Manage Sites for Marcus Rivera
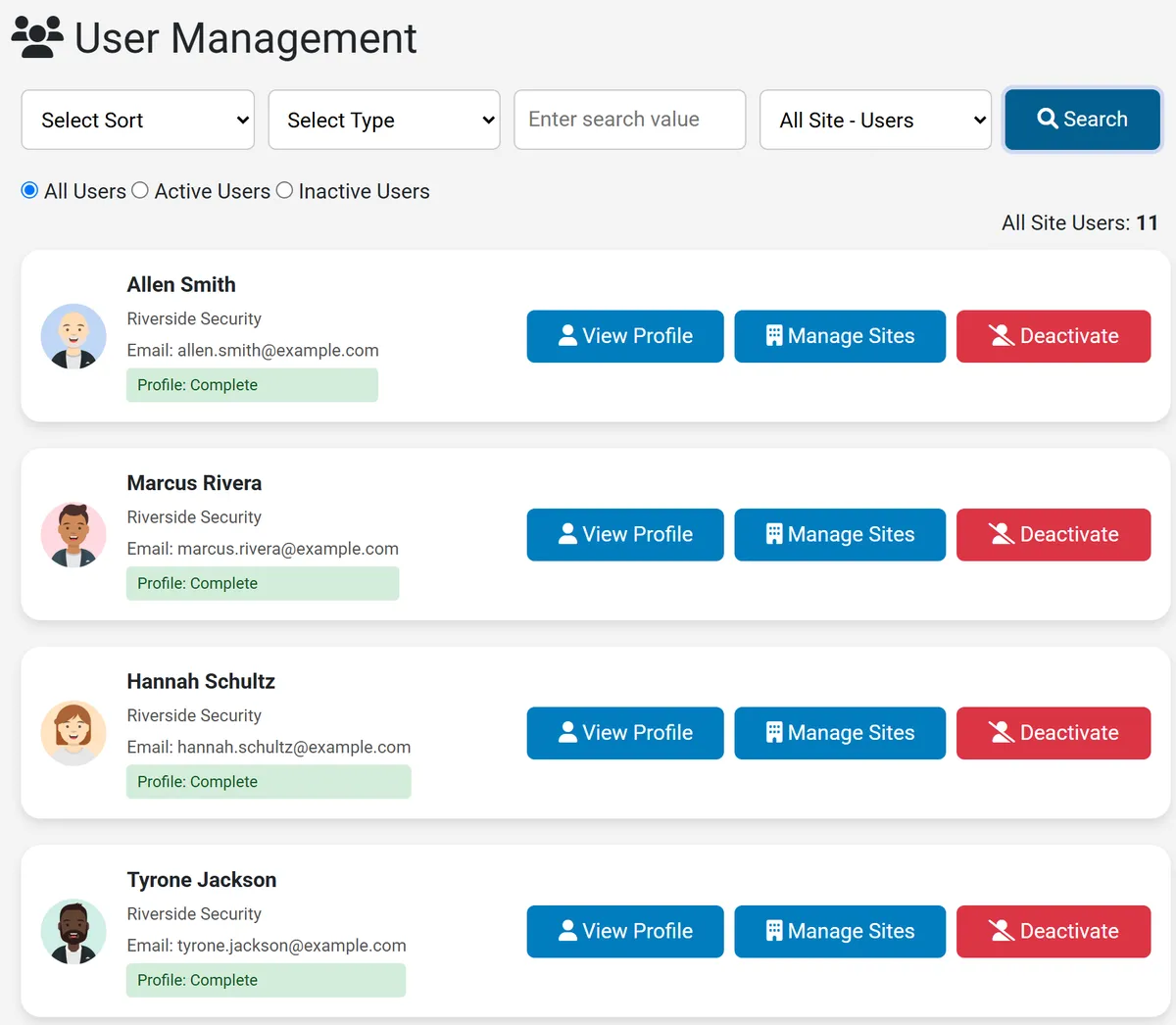 click(840, 535)
